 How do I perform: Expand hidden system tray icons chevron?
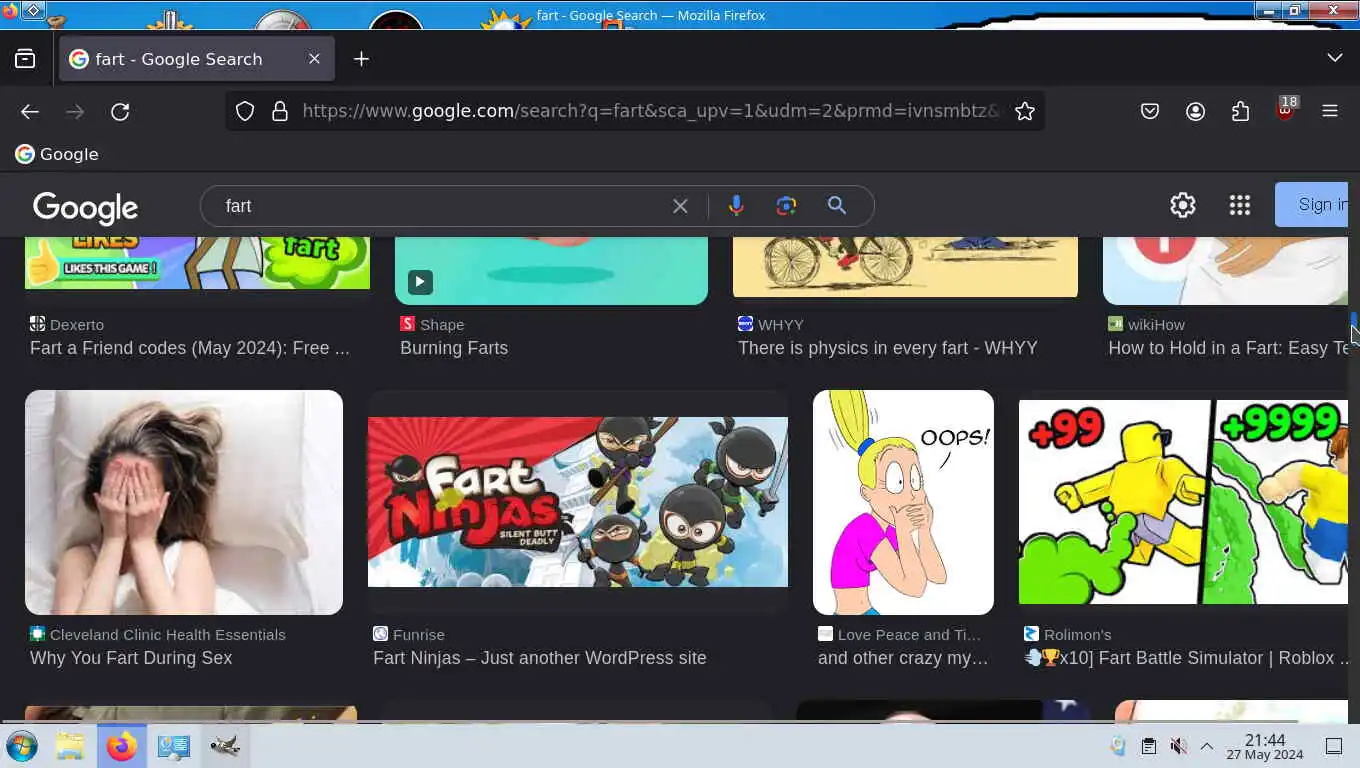pos(1206,746)
